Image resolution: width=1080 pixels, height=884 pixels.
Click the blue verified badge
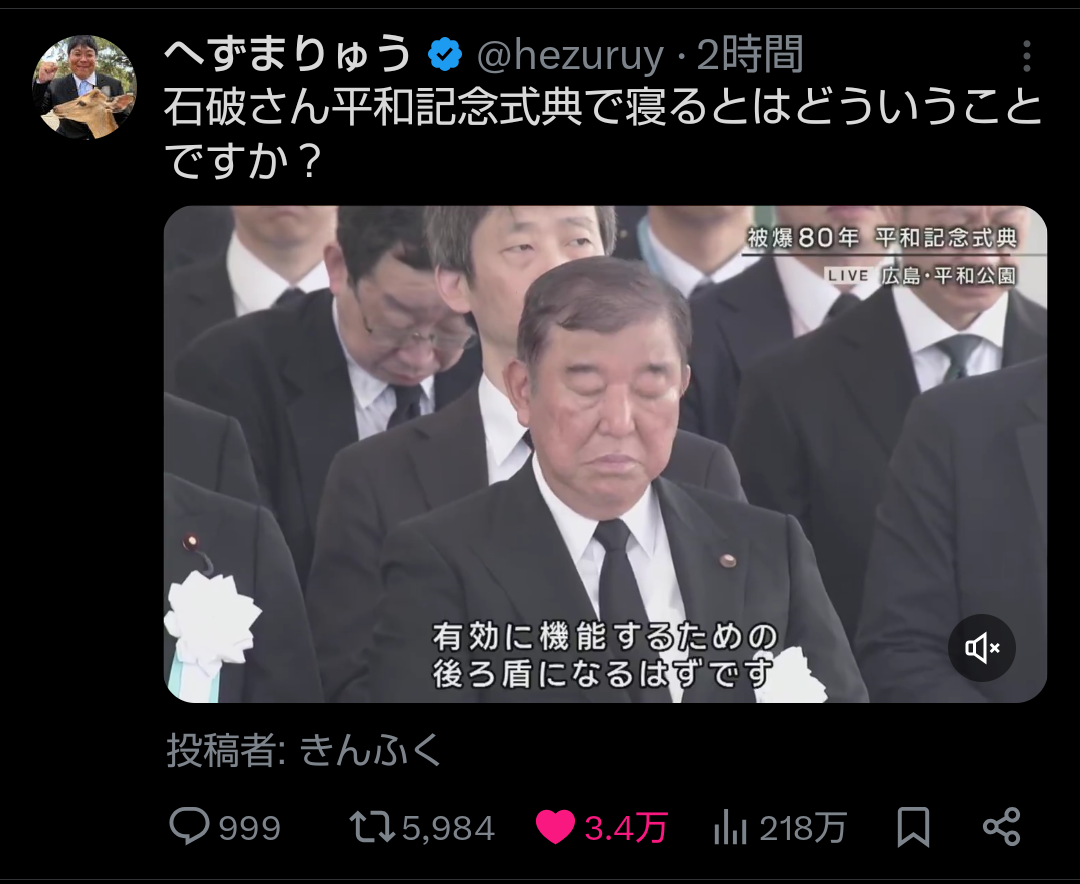[445, 55]
